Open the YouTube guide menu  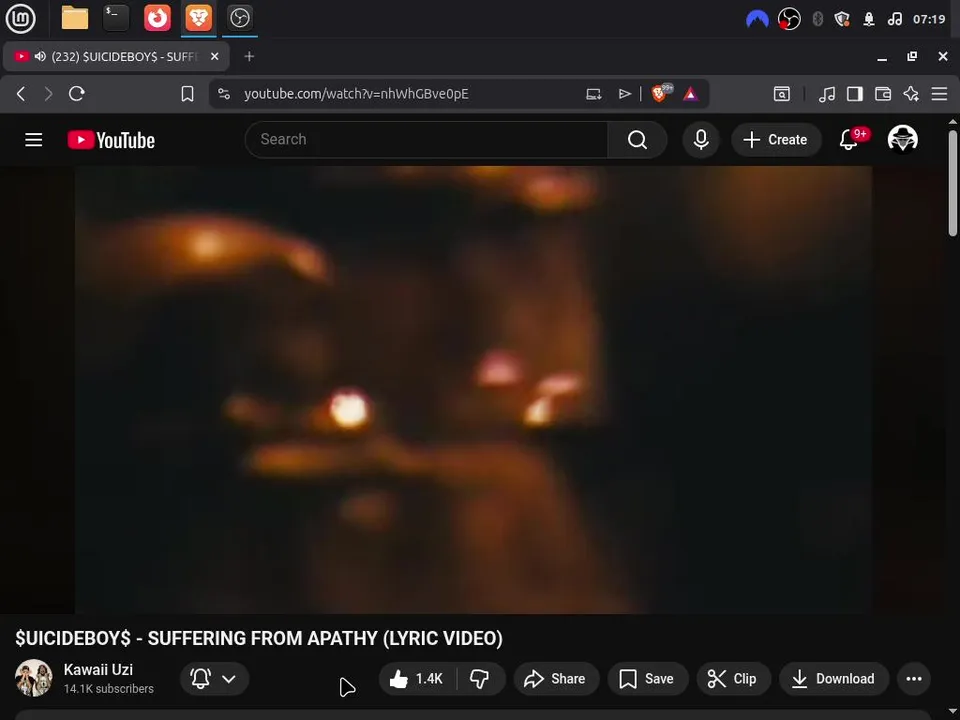34,140
